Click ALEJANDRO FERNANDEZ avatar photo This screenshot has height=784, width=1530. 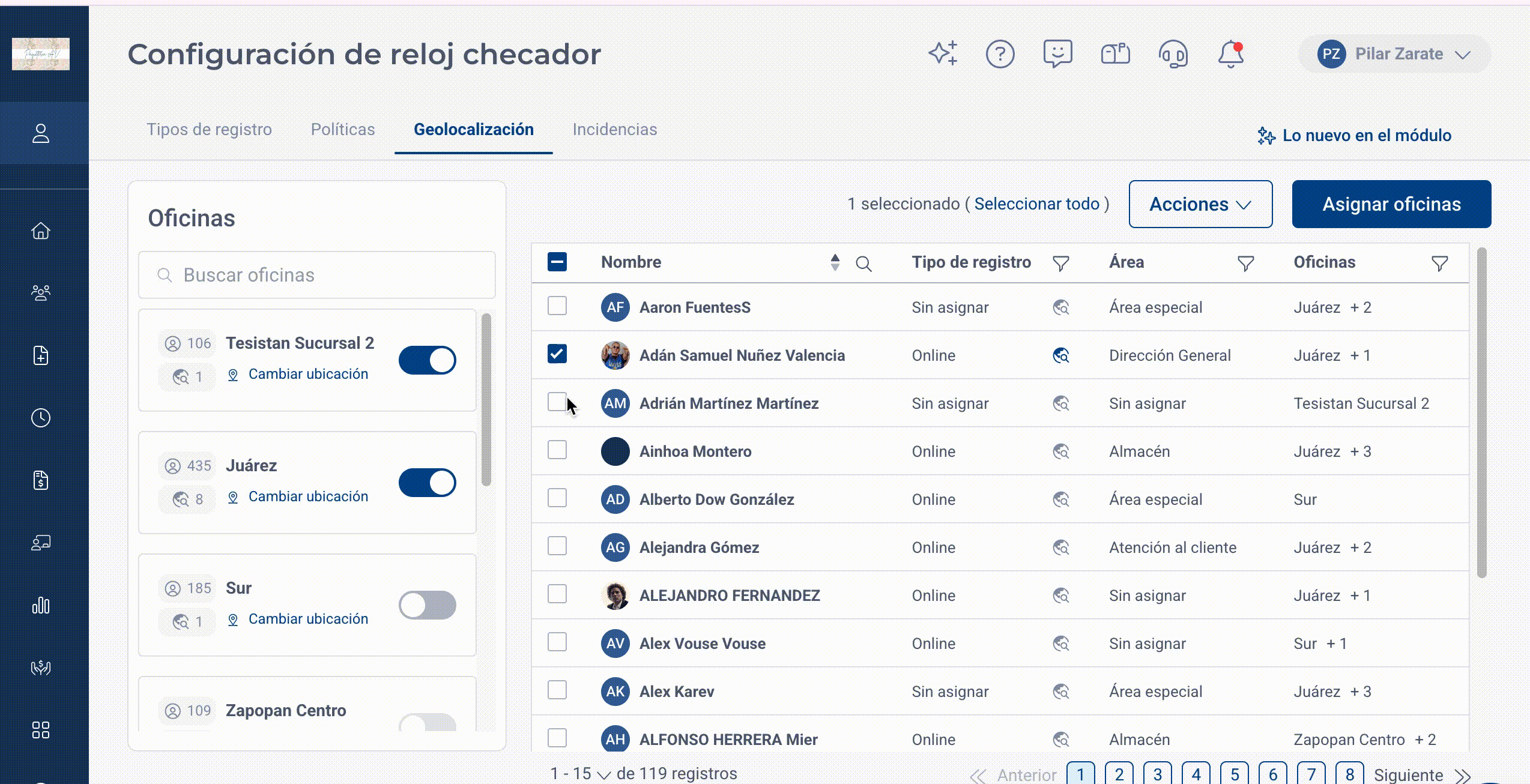tap(615, 596)
